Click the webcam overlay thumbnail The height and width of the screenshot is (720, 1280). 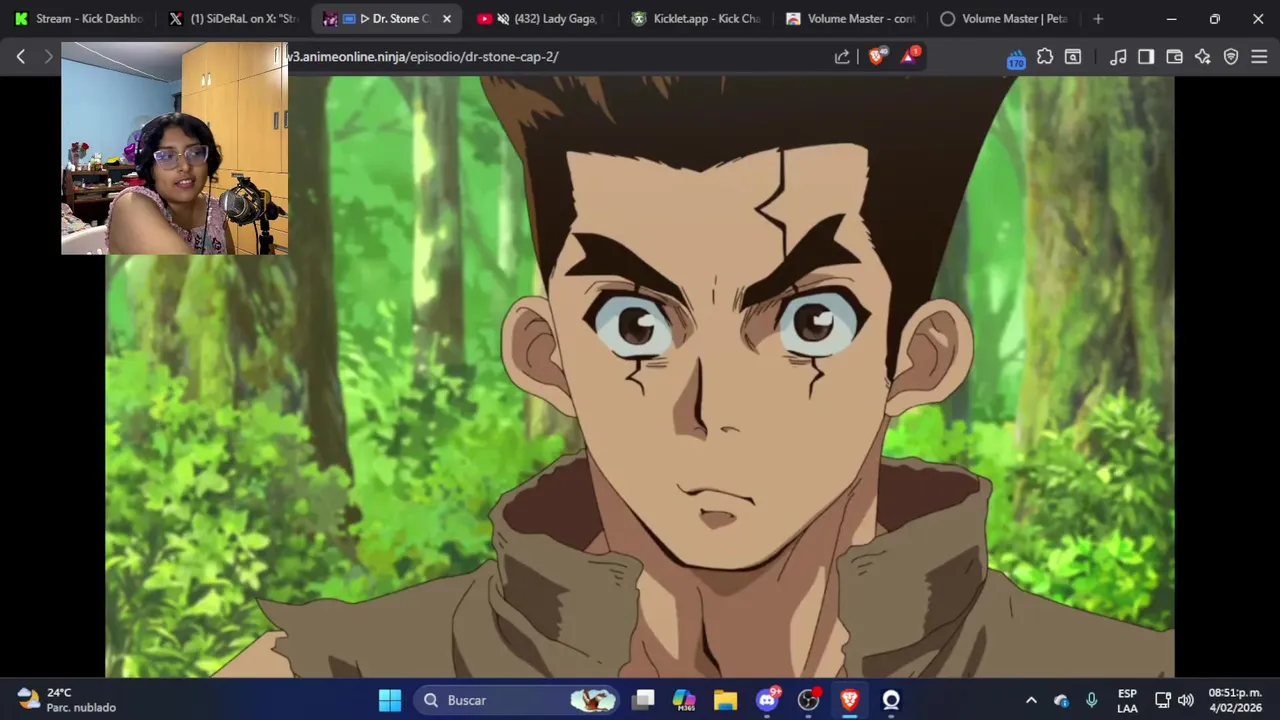(174, 148)
